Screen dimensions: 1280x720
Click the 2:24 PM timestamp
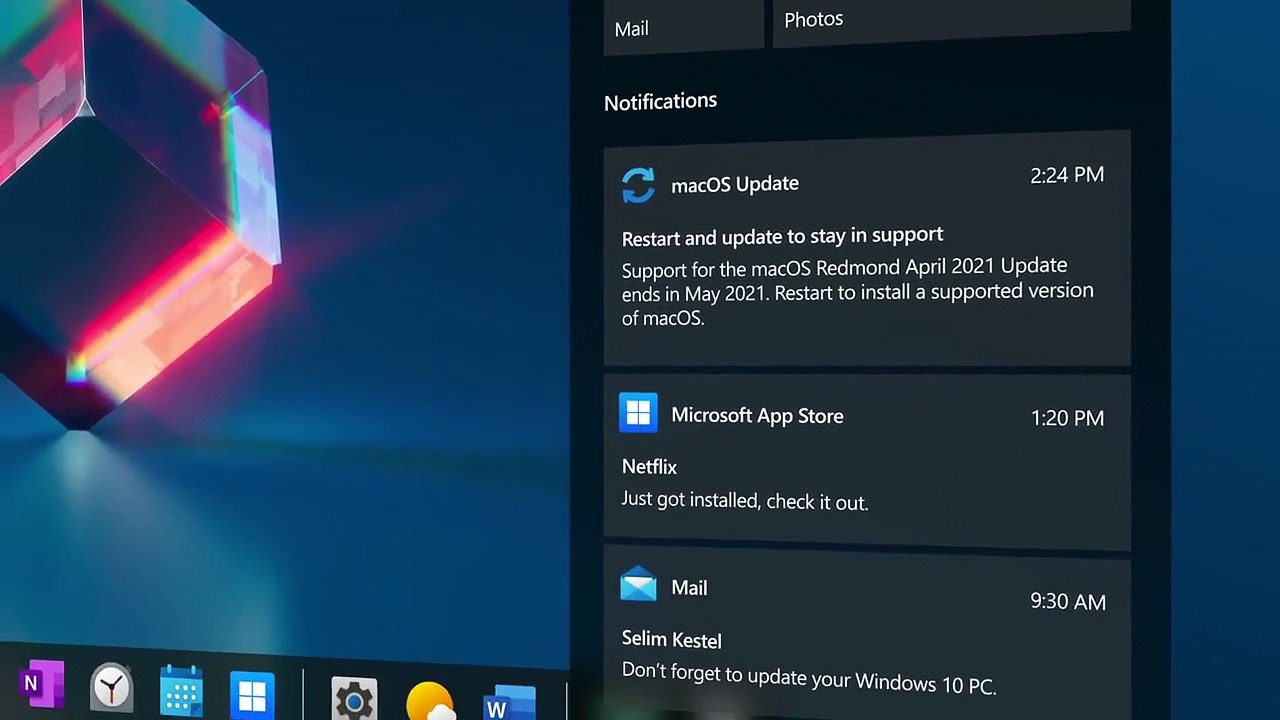1067,175
